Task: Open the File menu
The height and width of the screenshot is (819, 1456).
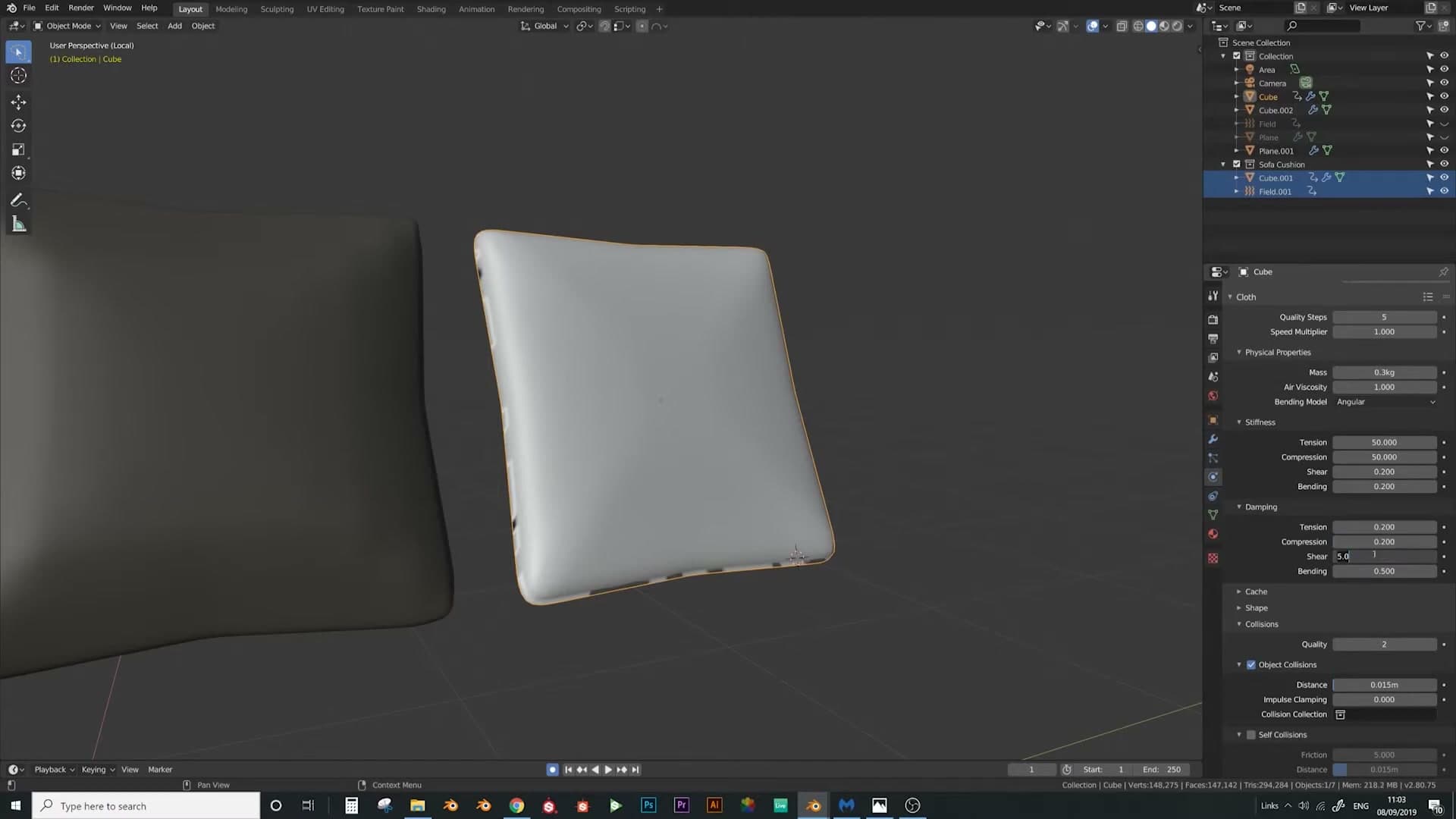Action: 29,8
